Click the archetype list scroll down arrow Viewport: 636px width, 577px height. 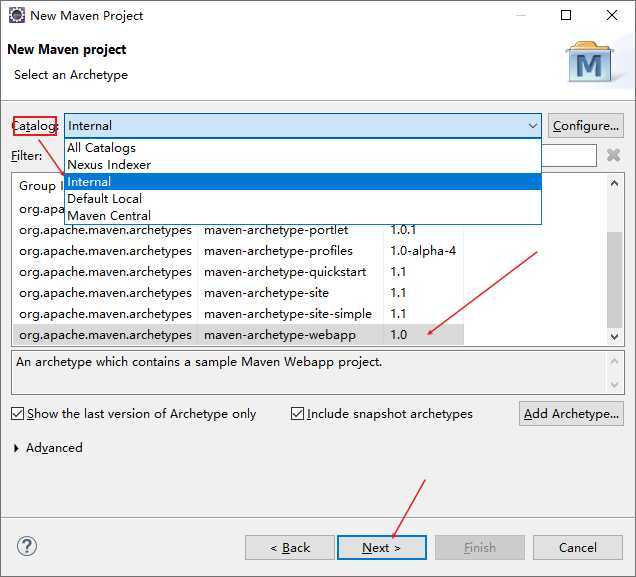tap(614, 336)
